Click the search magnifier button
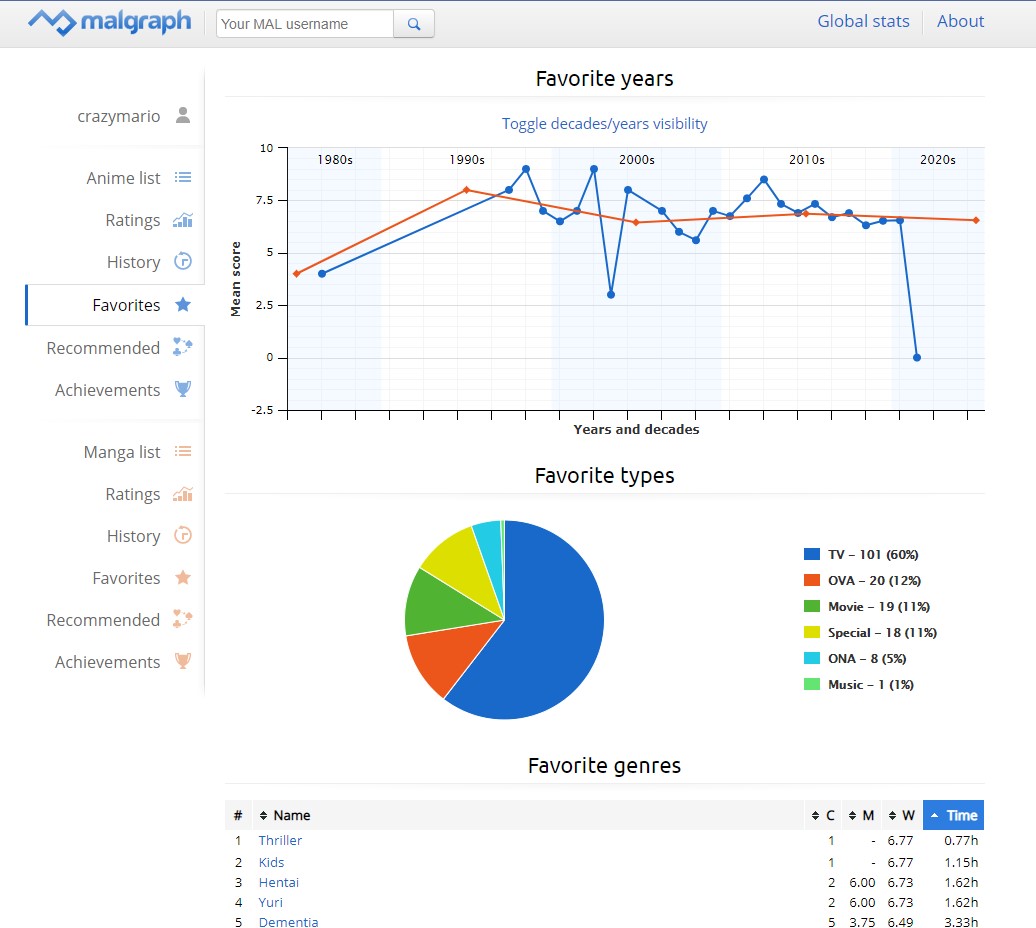Screen dimensions: 1036x928 click(414, 24)
